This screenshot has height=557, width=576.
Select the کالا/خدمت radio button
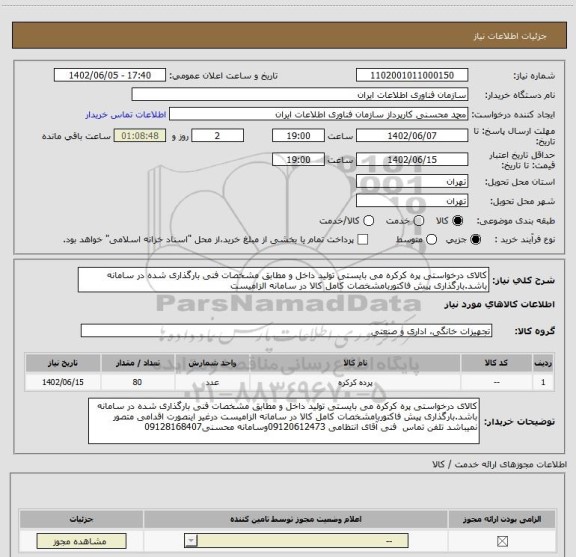click(368, 220)
